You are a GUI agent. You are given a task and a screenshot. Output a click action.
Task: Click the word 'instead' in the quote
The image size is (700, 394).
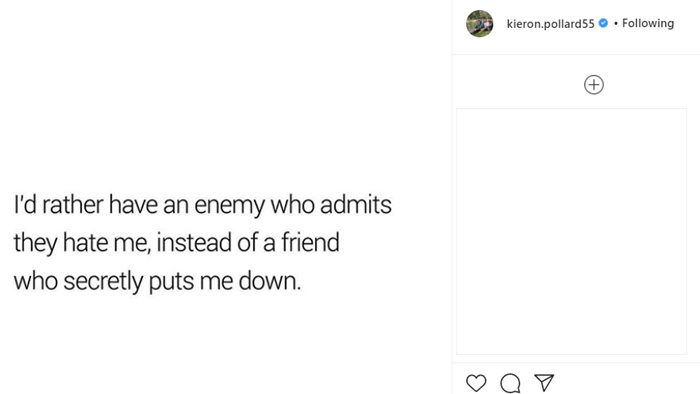click(x=194, y=243)
